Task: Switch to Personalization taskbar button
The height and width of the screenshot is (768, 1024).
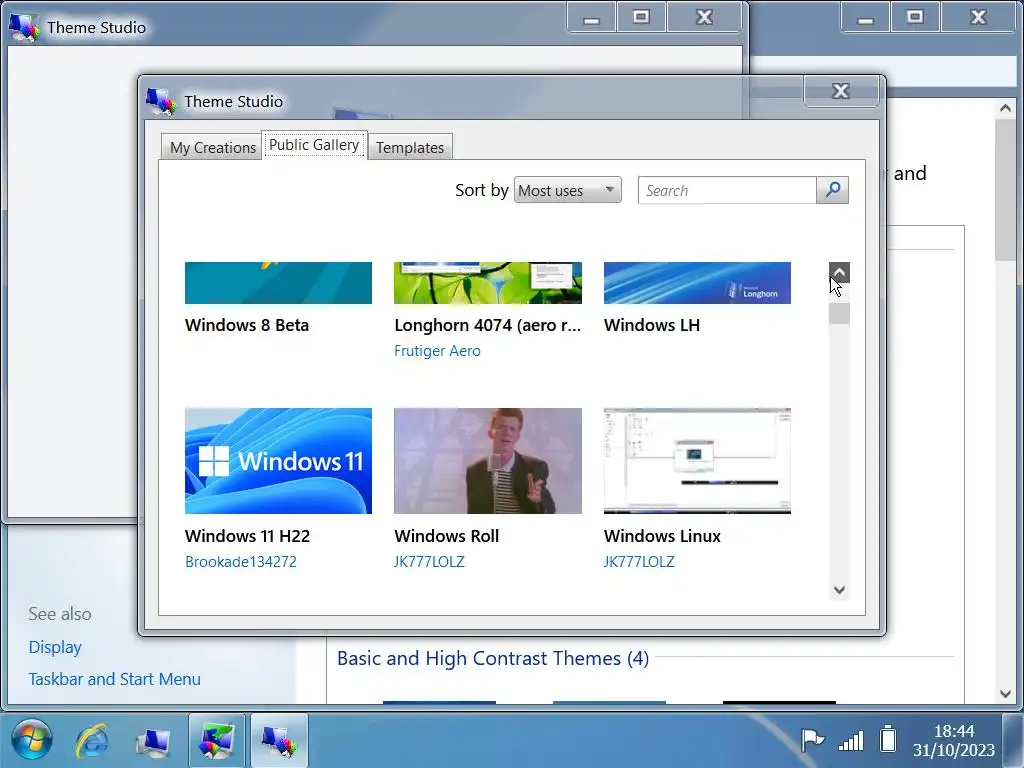Action: click(x=217, y=741)
